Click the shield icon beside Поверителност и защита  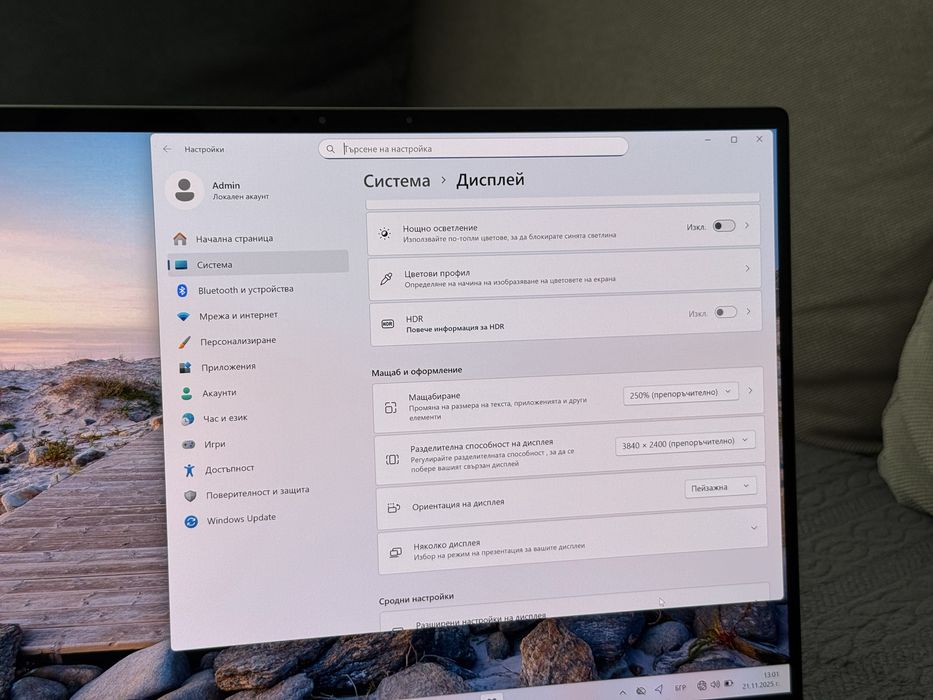point(190,495)
